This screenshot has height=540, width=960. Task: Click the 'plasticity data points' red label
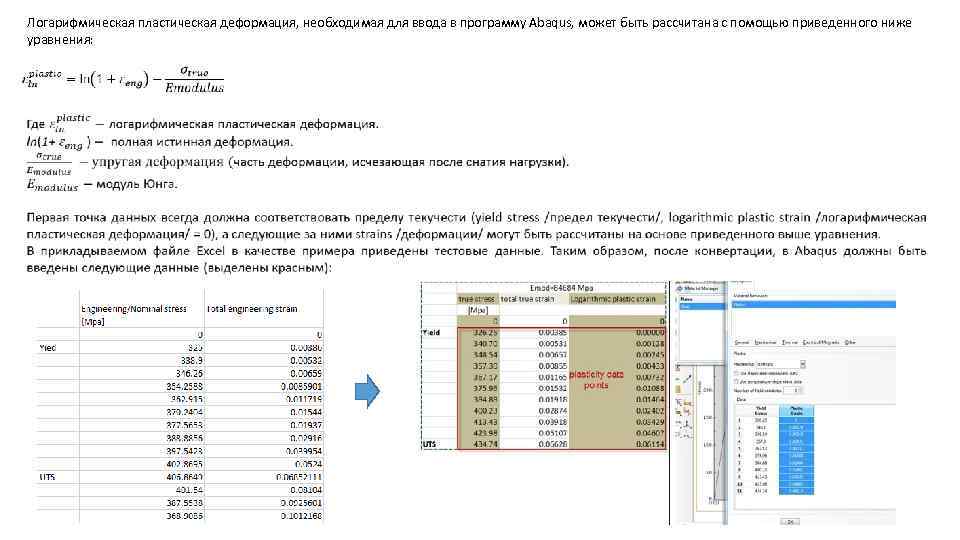click(x=596, y=380)
